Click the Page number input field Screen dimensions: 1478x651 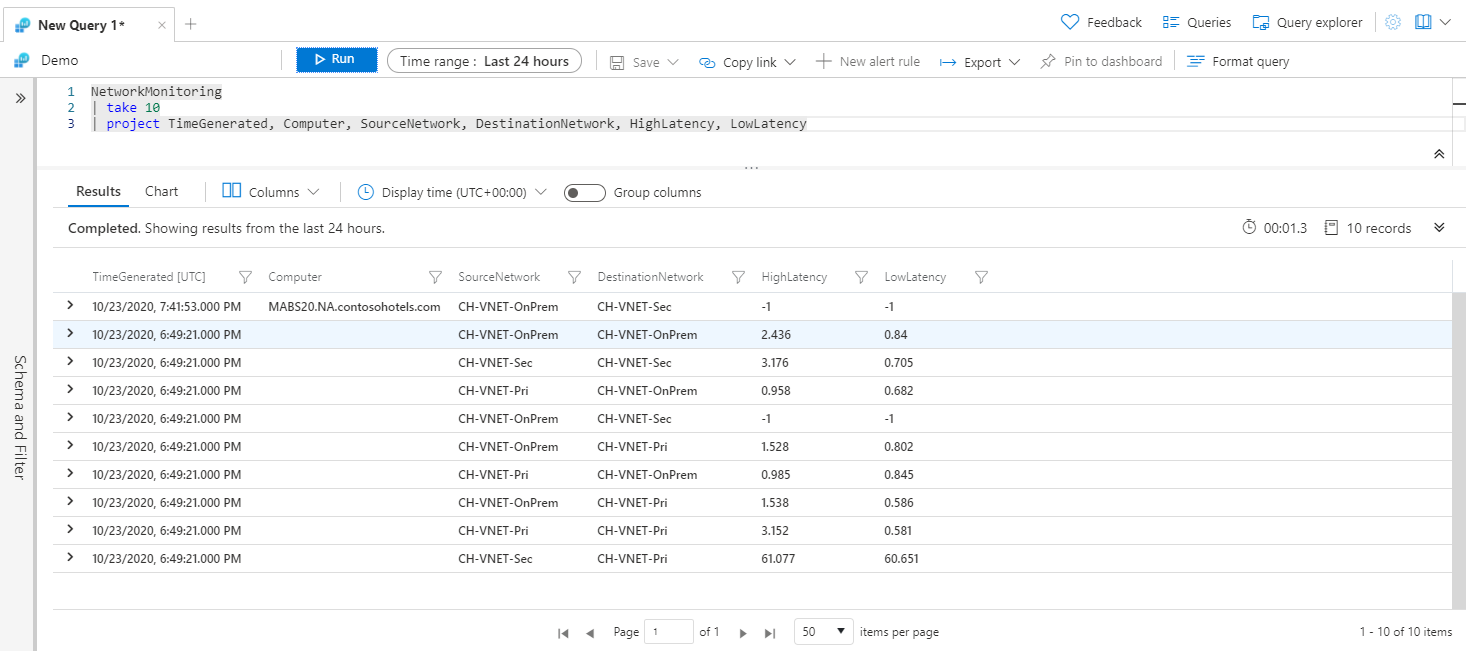668,632
